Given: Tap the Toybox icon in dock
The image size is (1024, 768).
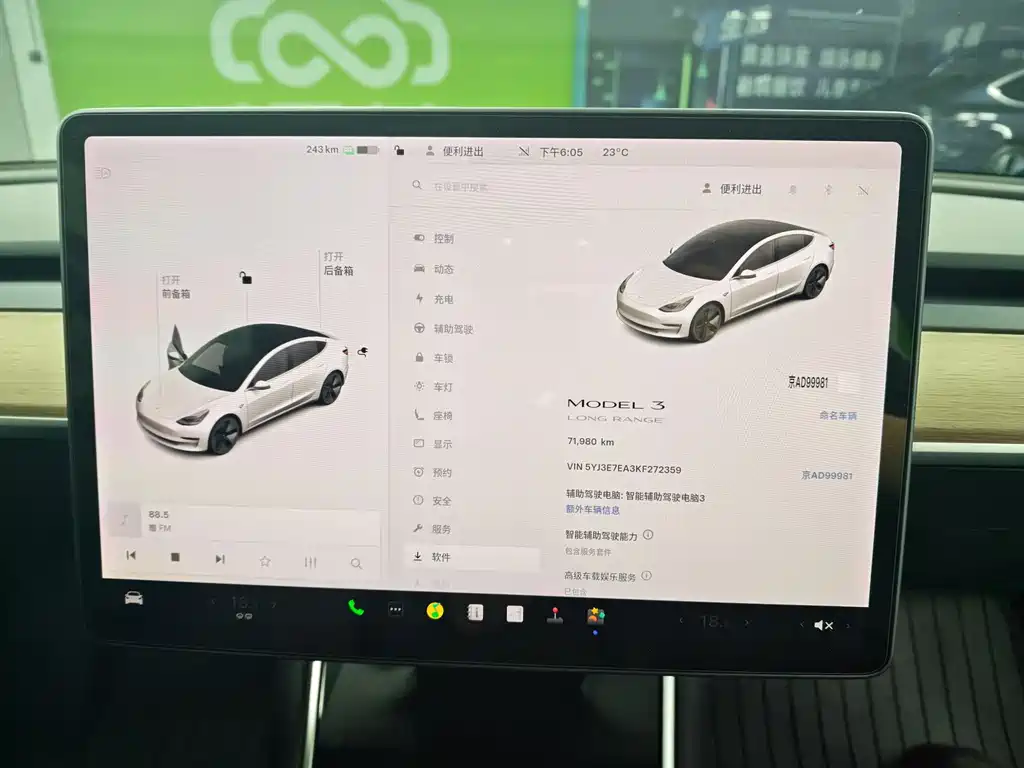Looking at the screenshot, I should point(596,616).
